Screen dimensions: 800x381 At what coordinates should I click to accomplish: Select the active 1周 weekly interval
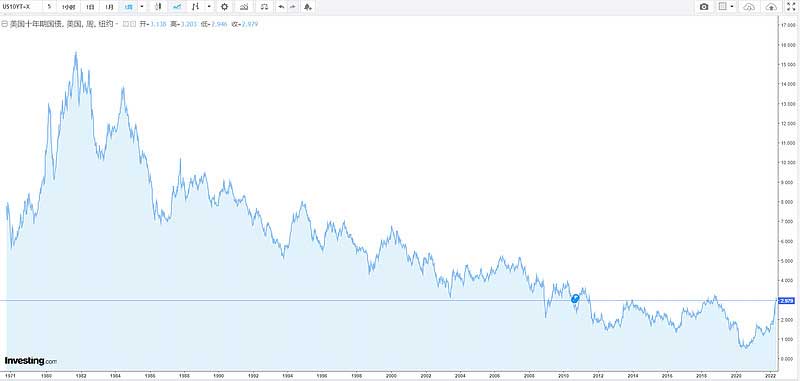coord(129,7)
